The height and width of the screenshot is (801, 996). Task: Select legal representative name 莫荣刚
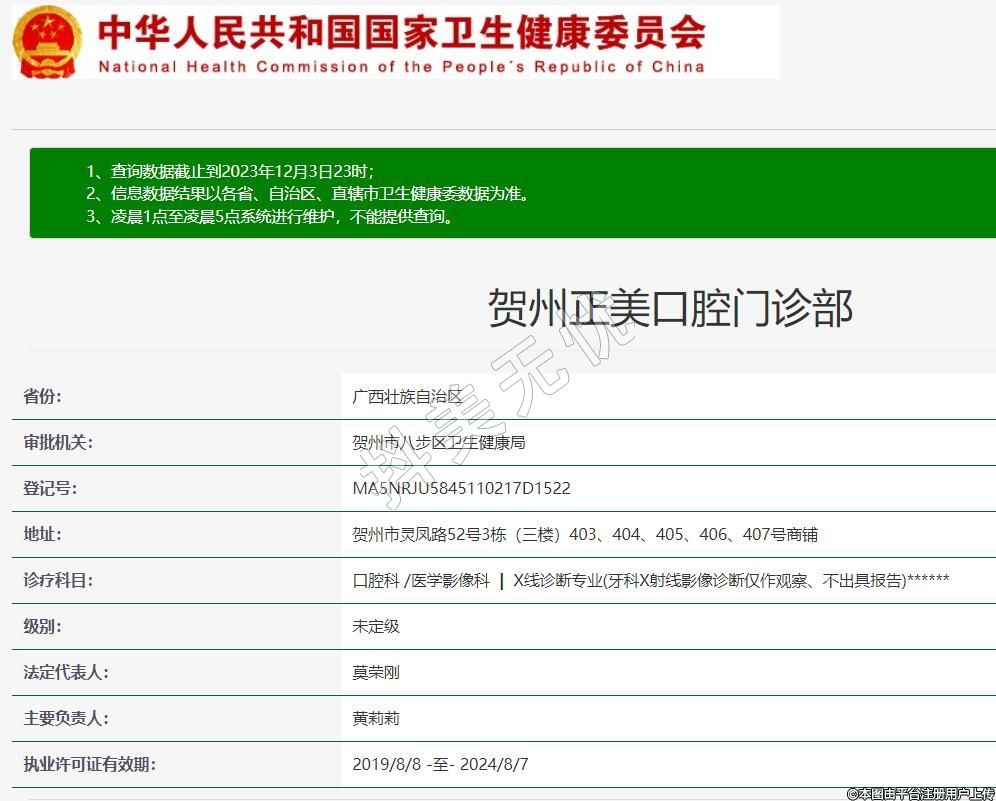(x=376, y=672)
